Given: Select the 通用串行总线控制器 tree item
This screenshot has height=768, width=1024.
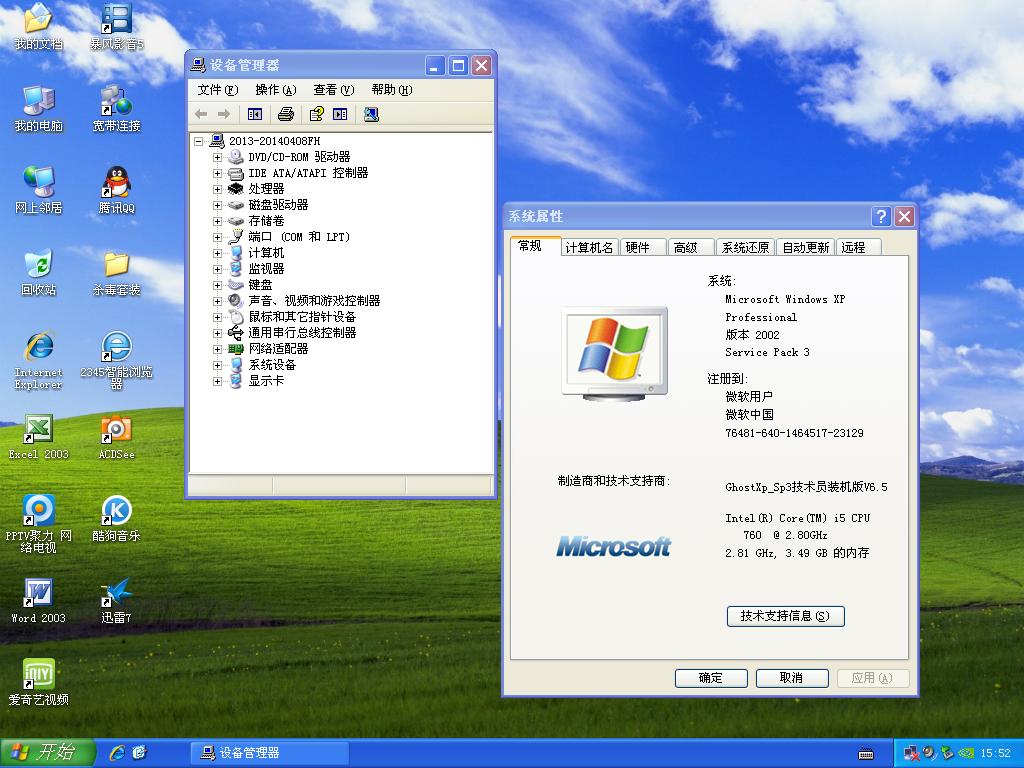Looking at the screenshot, I should 302,333.
